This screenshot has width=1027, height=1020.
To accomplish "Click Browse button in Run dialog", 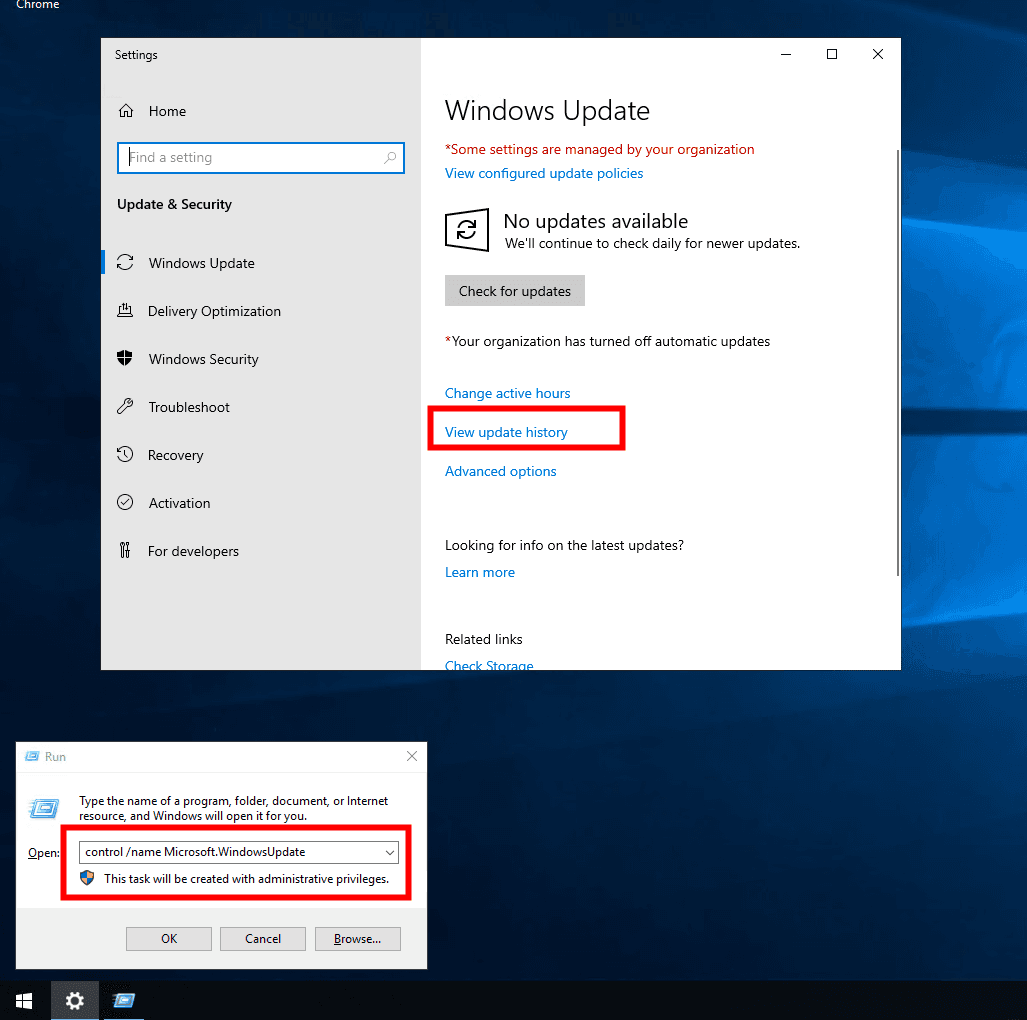I will click(357, 938).
